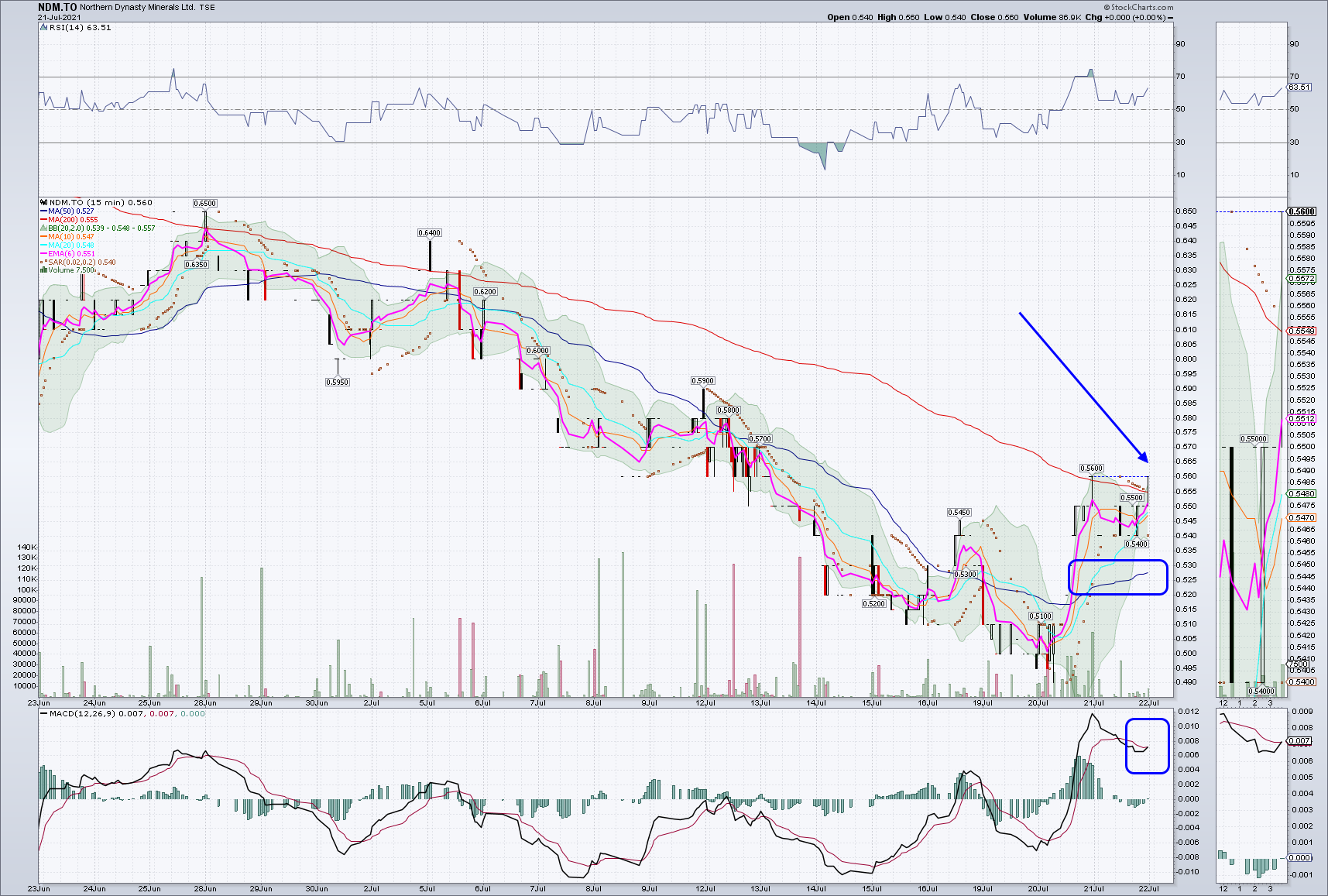The height and width of the screenshot is (896, 1328).
Task: Click the Volume 7,500 bar icon in legend
Action: click(43, 270)
